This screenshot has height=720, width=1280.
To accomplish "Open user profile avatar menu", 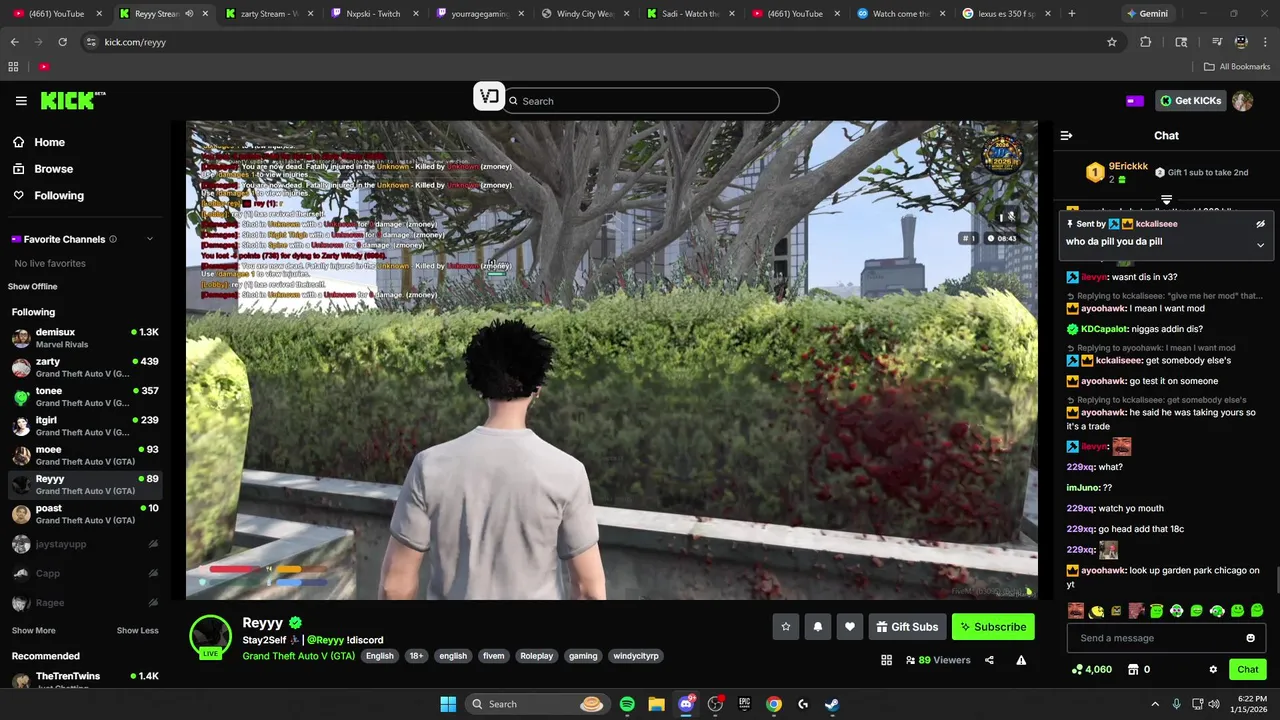I will [1242, 101].
